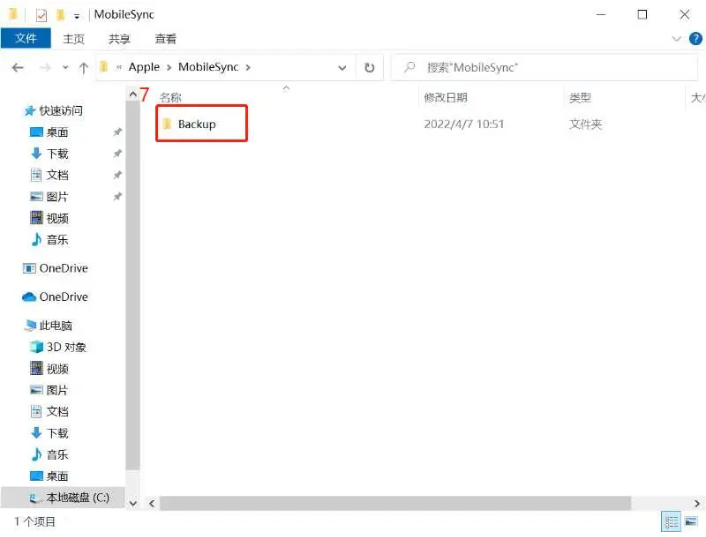Click the MobileSync breadcrumb in address bar
Viewport: 706px width, 537px height.
208,67
